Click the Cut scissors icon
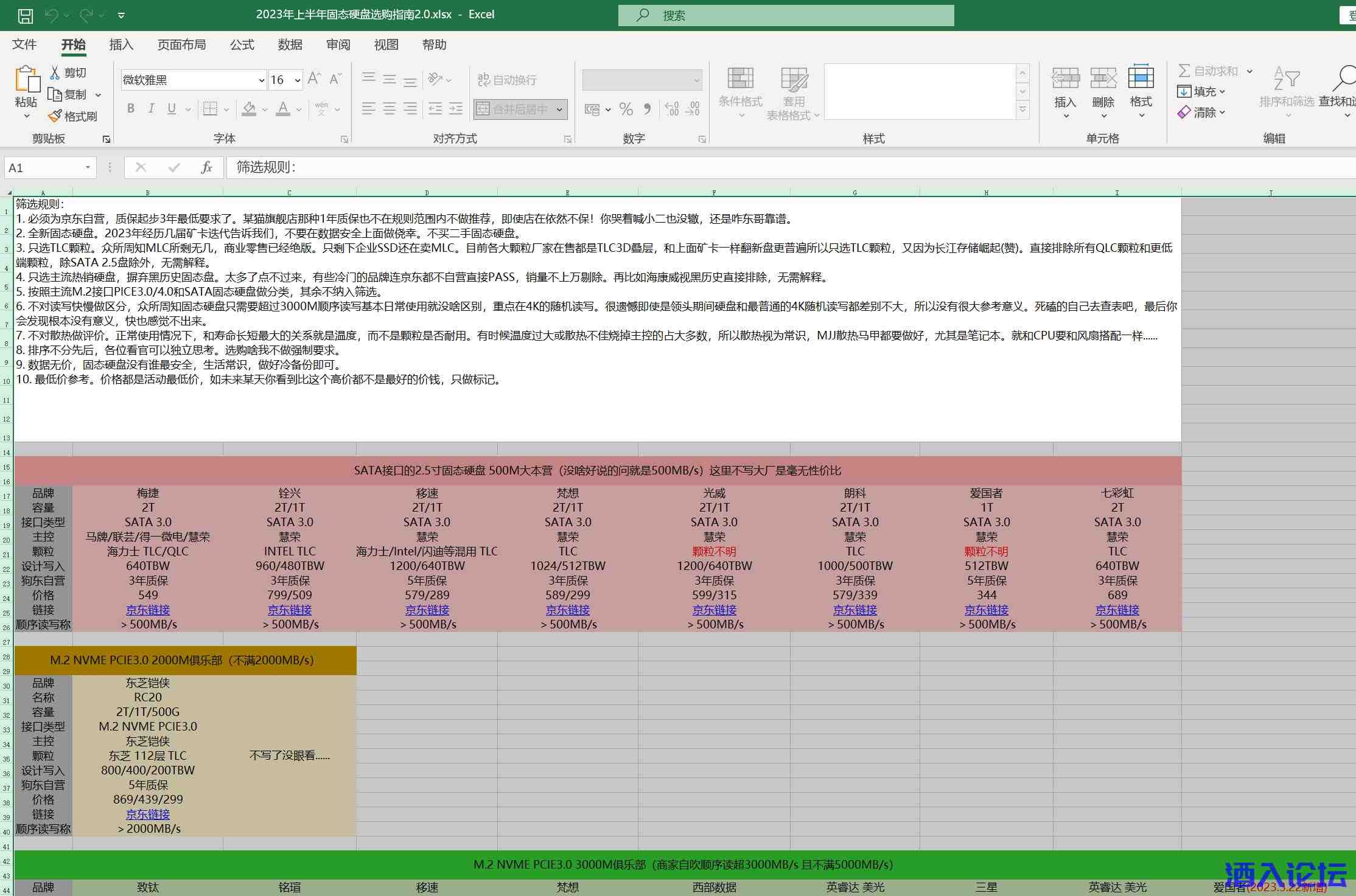1356x896 pixels. click(55, 72)
